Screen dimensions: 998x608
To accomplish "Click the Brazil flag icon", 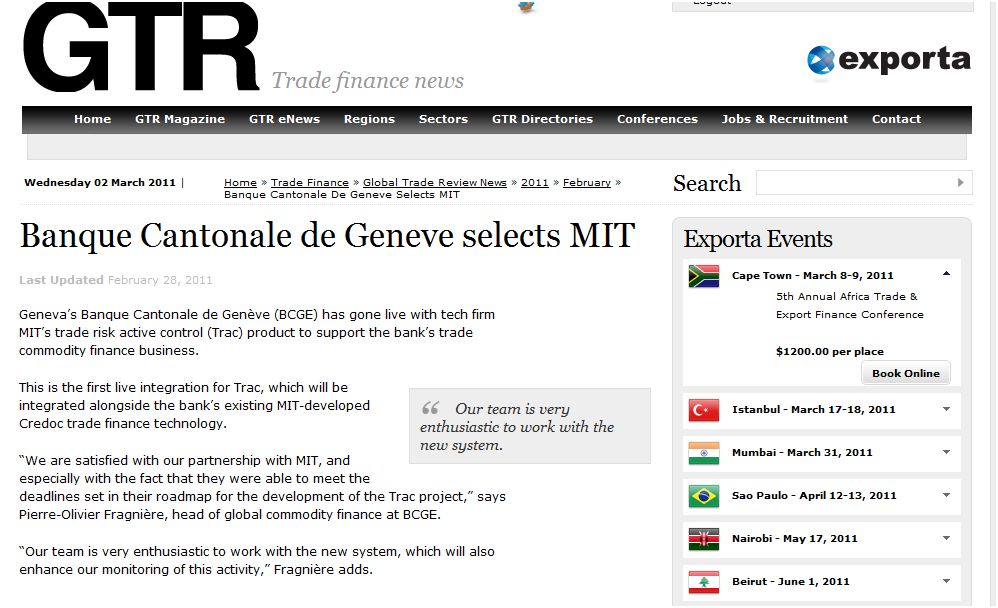I will (x=703, y=496).
